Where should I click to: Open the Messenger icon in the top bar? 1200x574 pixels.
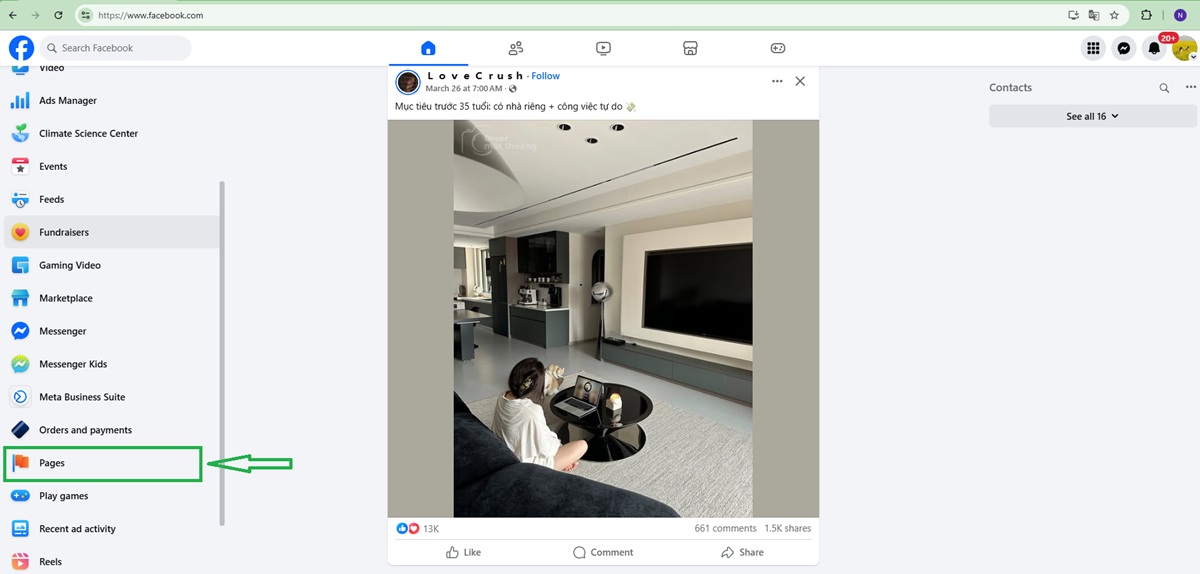pyautogui.click(x=1124, y=48)
